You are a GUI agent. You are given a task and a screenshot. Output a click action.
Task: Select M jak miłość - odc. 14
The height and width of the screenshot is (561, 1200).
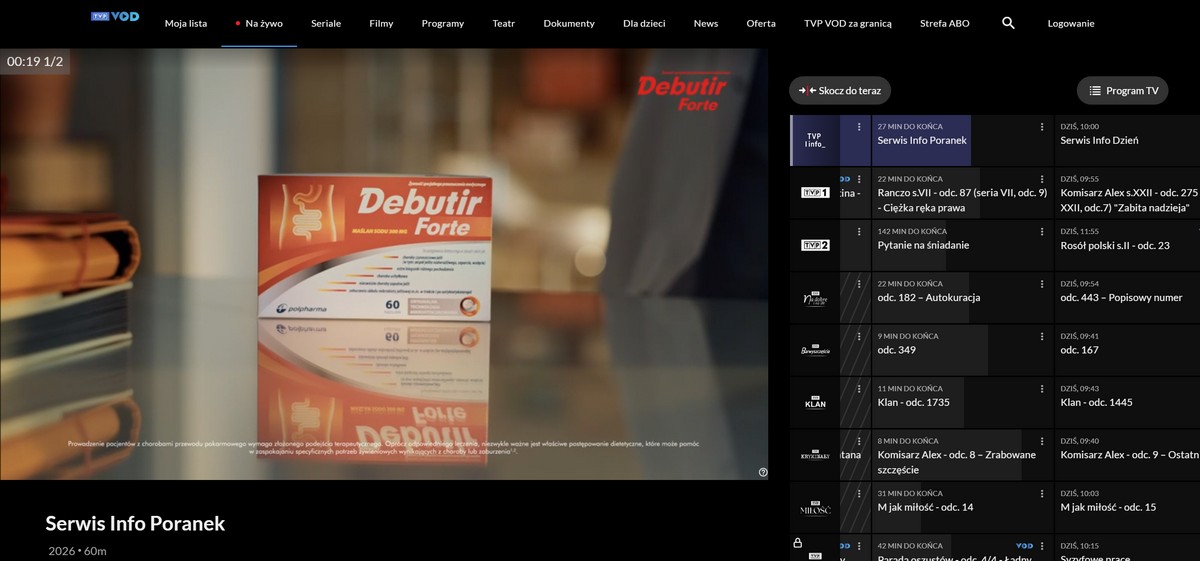[962, 508]
